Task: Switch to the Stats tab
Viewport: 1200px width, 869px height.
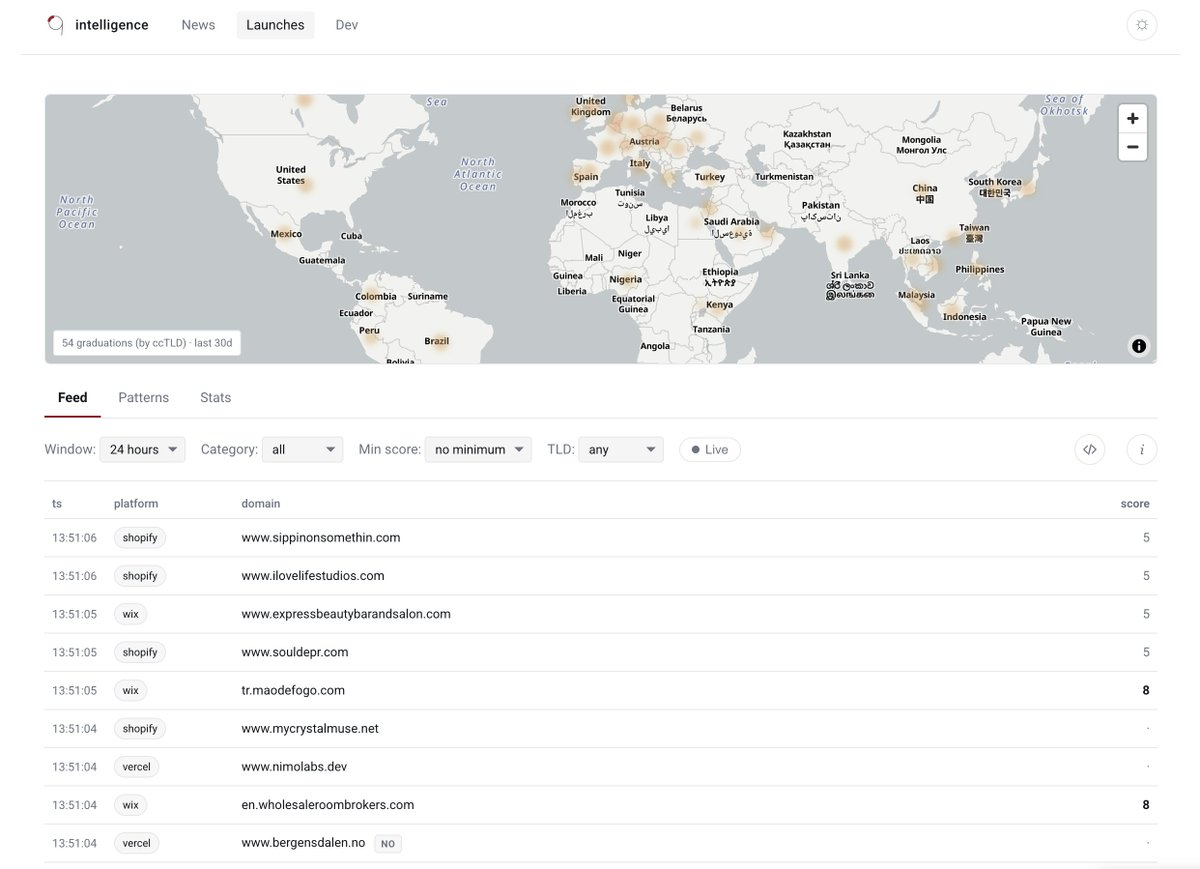Action: coord(215,398)
